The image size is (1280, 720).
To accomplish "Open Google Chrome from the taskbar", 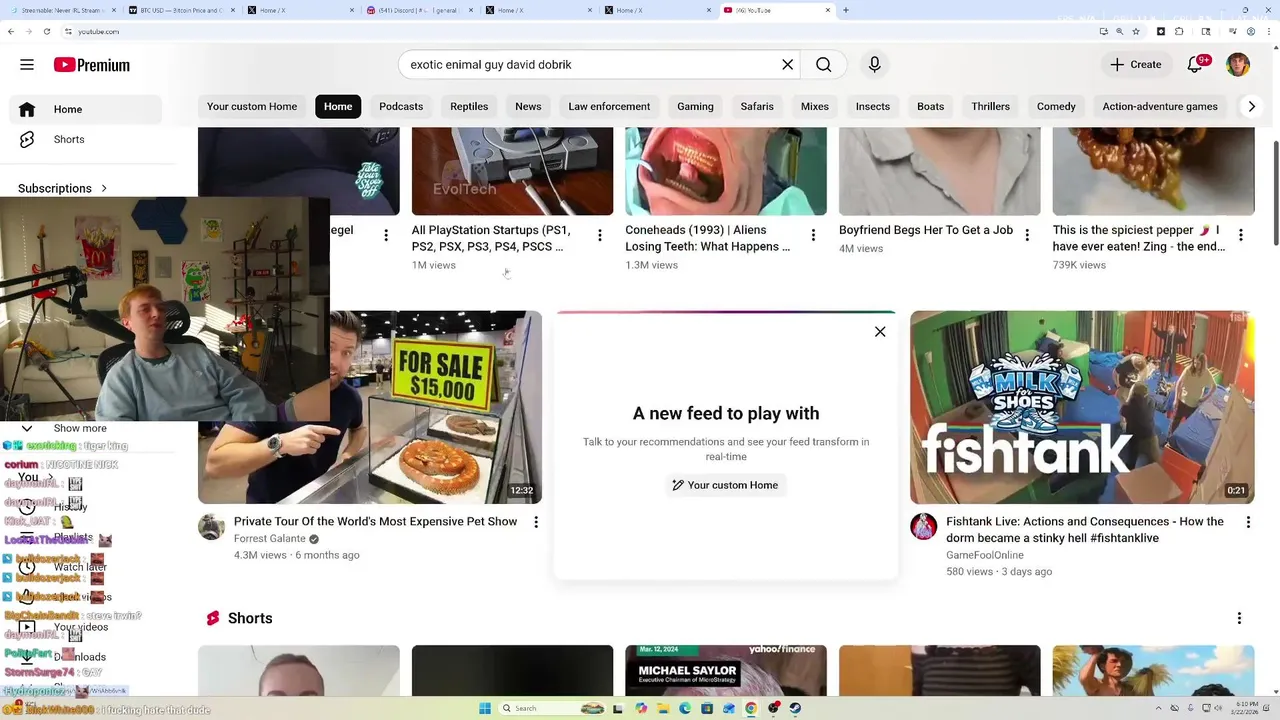I will click(x=751, y=708).
